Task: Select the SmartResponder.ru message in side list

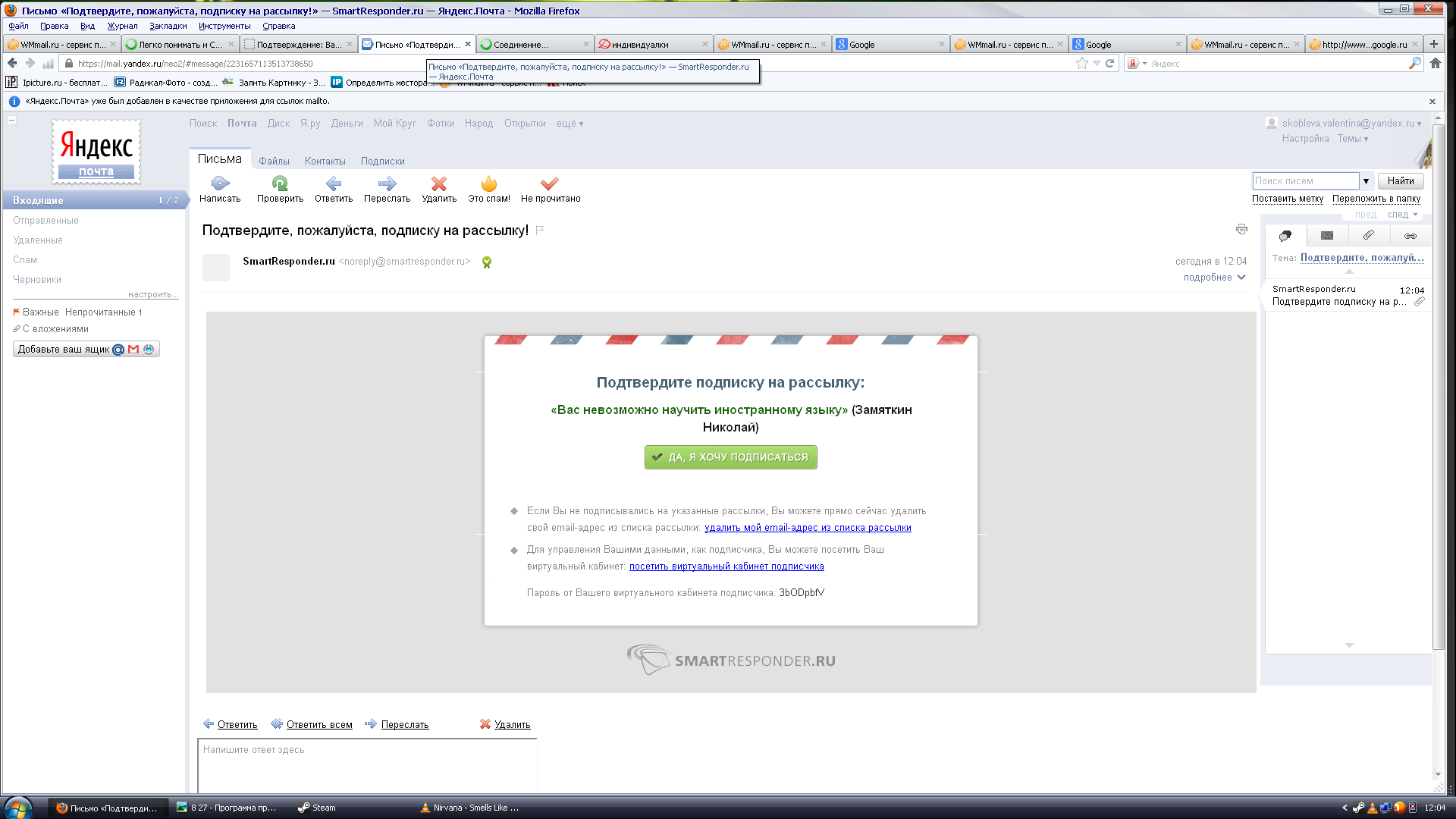Action: 1348,296
